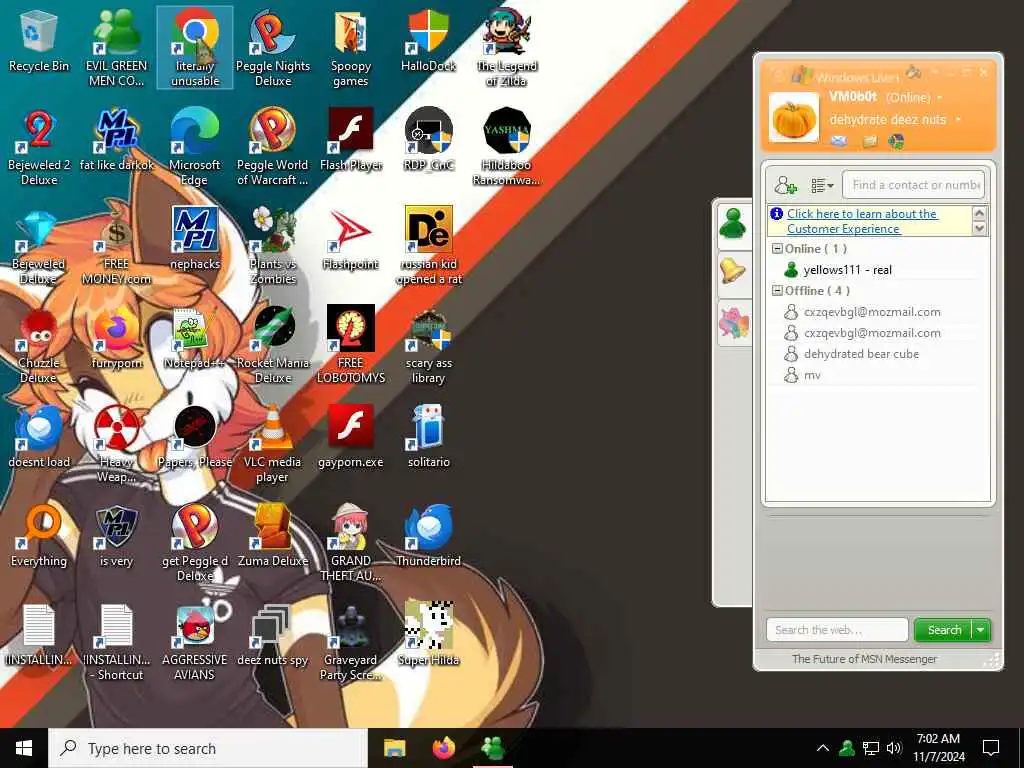Launch Papers, Please desktop shortcut
1024x768 pixels.
(x=195, y=436)
